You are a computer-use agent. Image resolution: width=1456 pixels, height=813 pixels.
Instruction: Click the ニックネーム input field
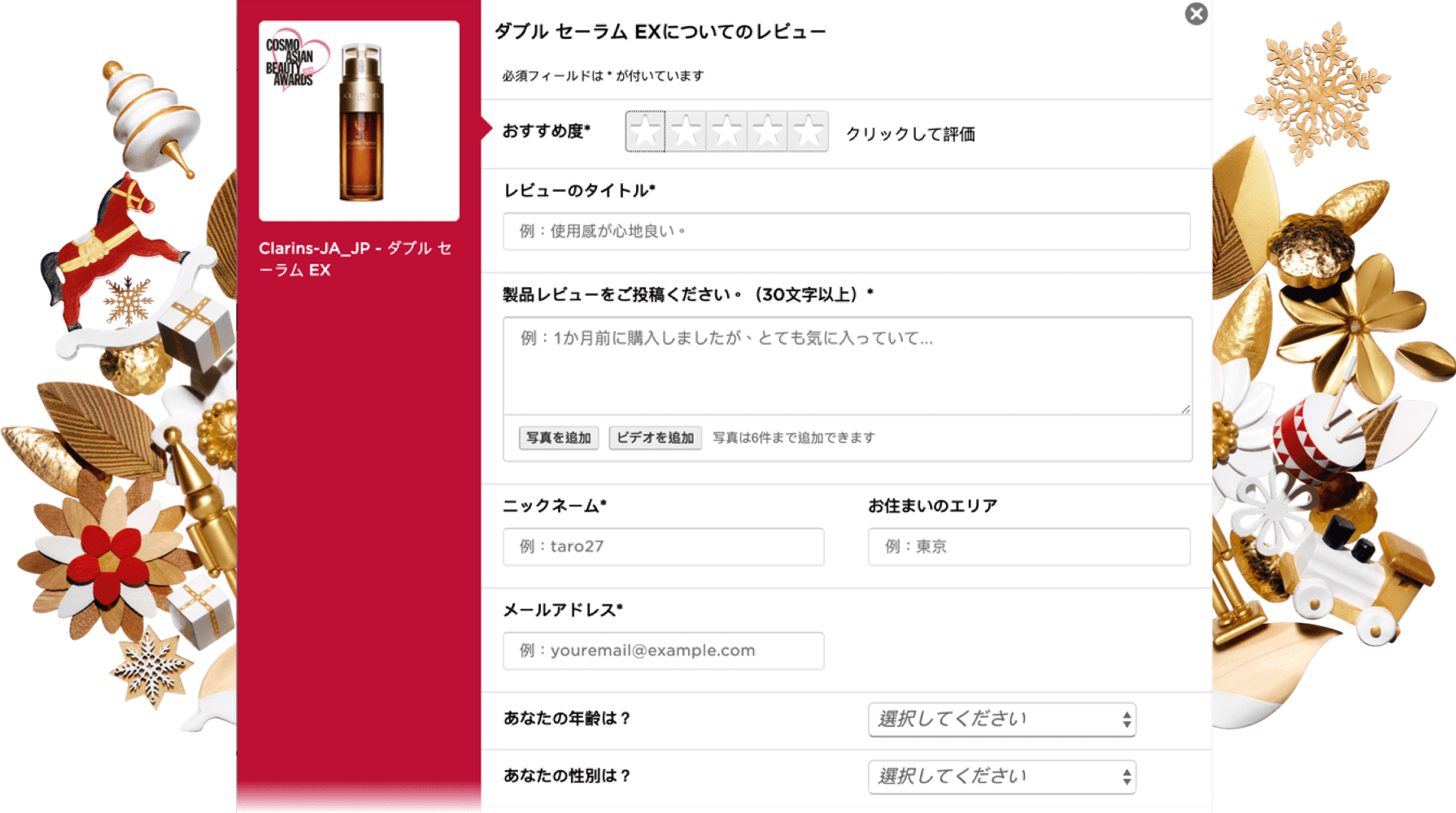coord(663,546)
